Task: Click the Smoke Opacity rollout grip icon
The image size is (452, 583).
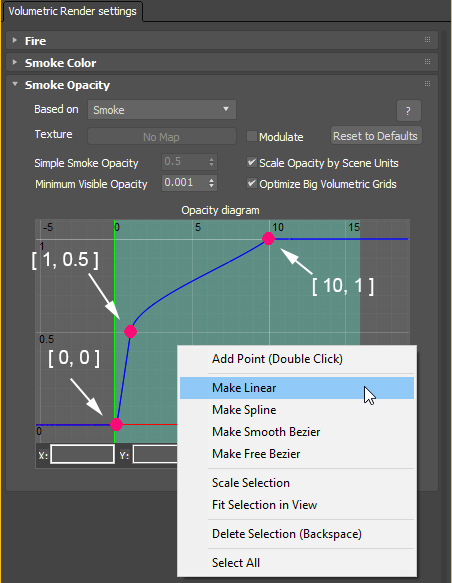Action: [427, 83]
